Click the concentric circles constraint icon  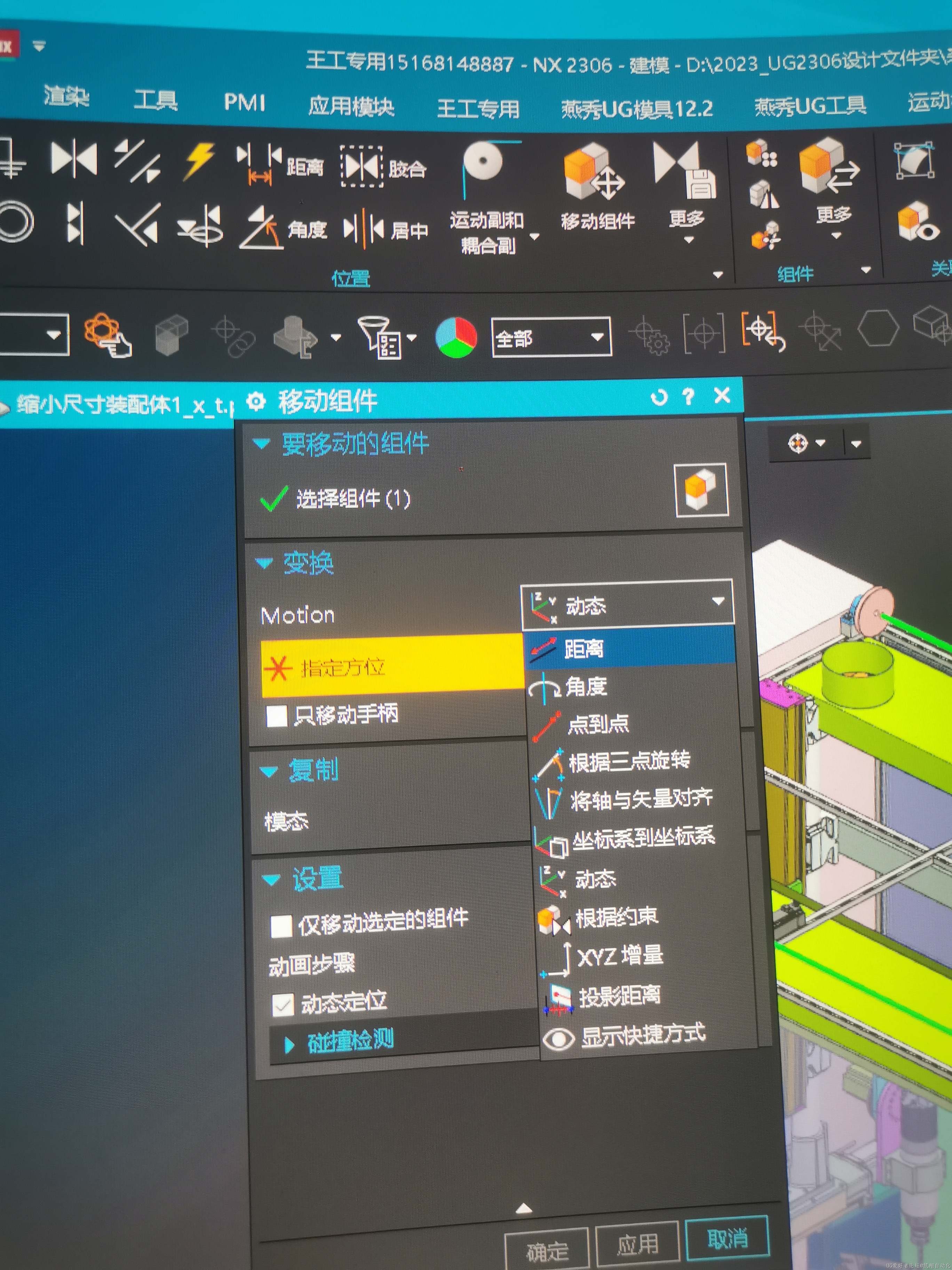[x=15, y=222]
